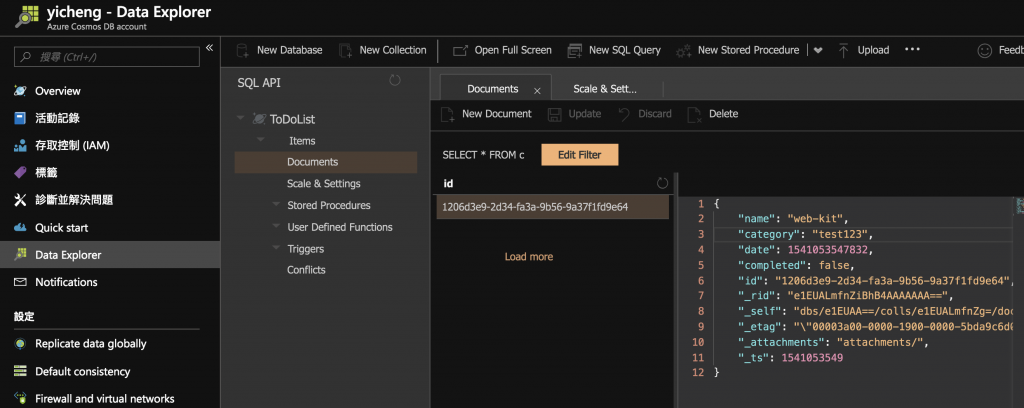Click the 診斷並解決問題 wrench icon

(x=21, y=200)
